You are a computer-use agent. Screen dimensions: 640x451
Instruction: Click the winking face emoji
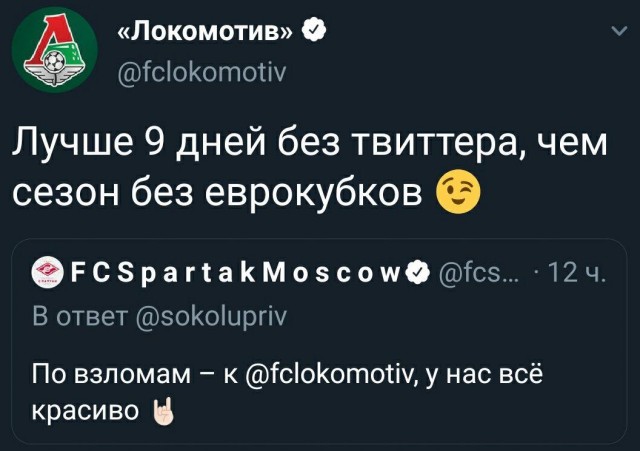click(458, 191)
